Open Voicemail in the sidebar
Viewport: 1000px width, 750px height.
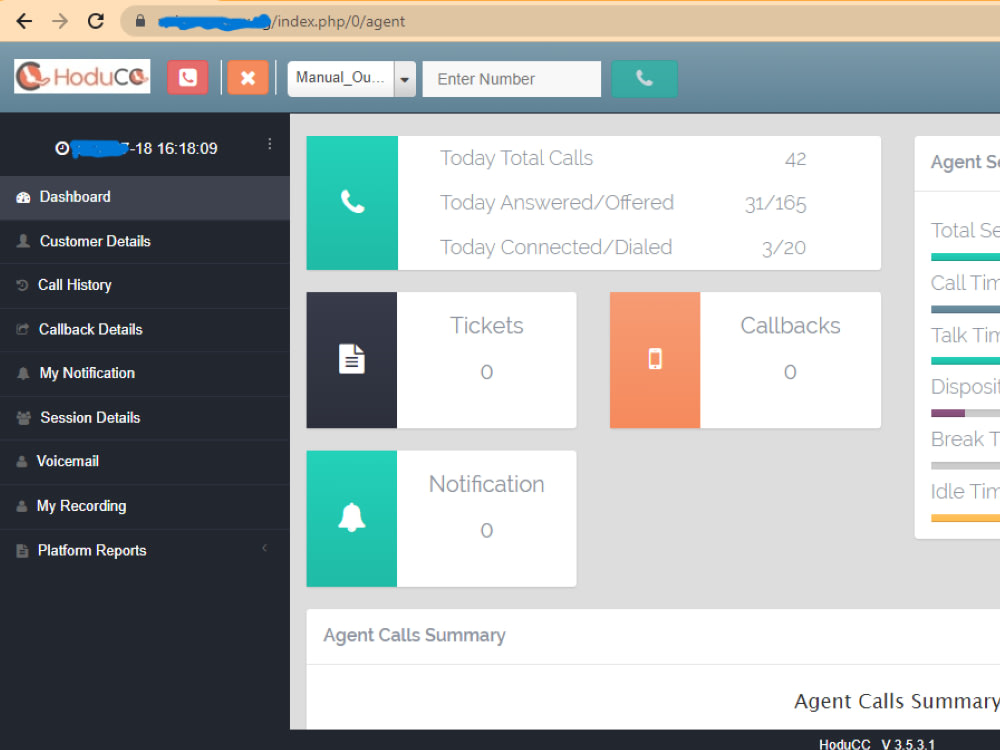[145, 462]
